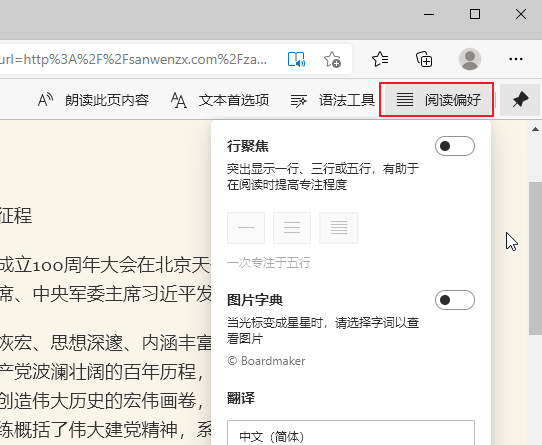Click the 行聚焦 heading text

(x=248, y=146)
